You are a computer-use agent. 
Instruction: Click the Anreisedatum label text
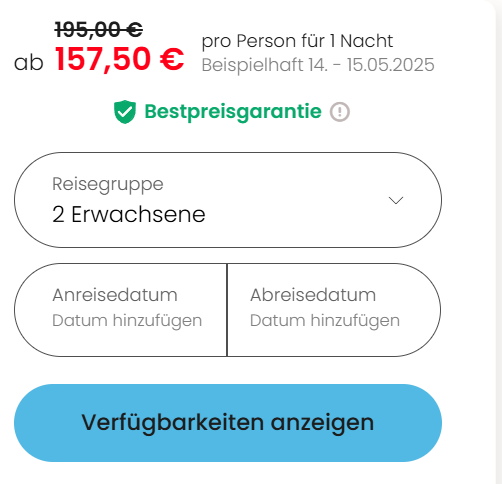[115, 295]
